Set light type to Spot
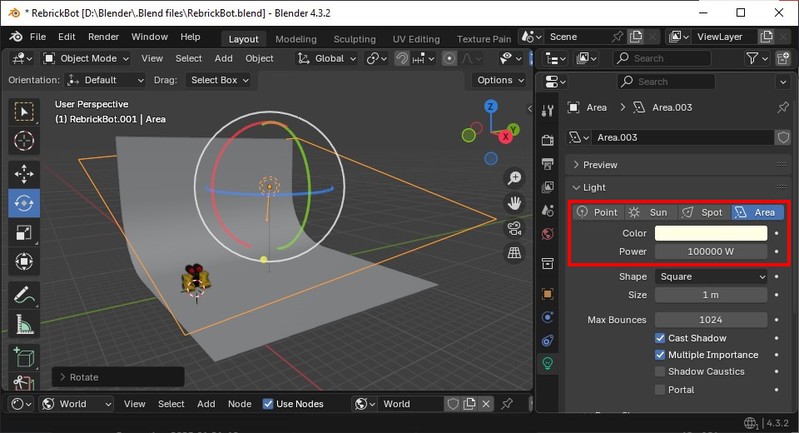 [702, 212]
